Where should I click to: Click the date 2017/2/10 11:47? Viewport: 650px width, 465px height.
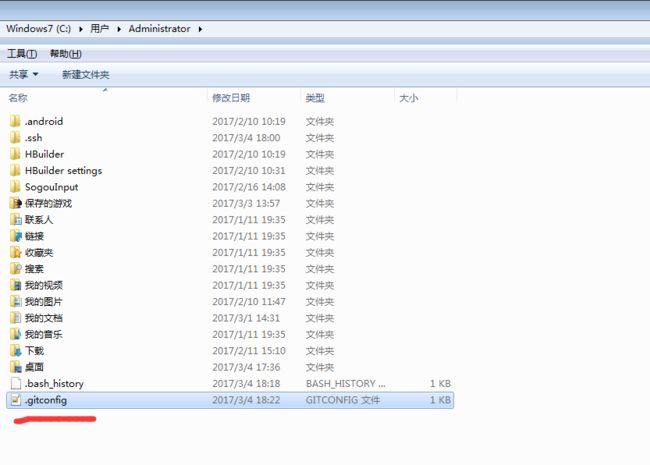coord(249,301)
